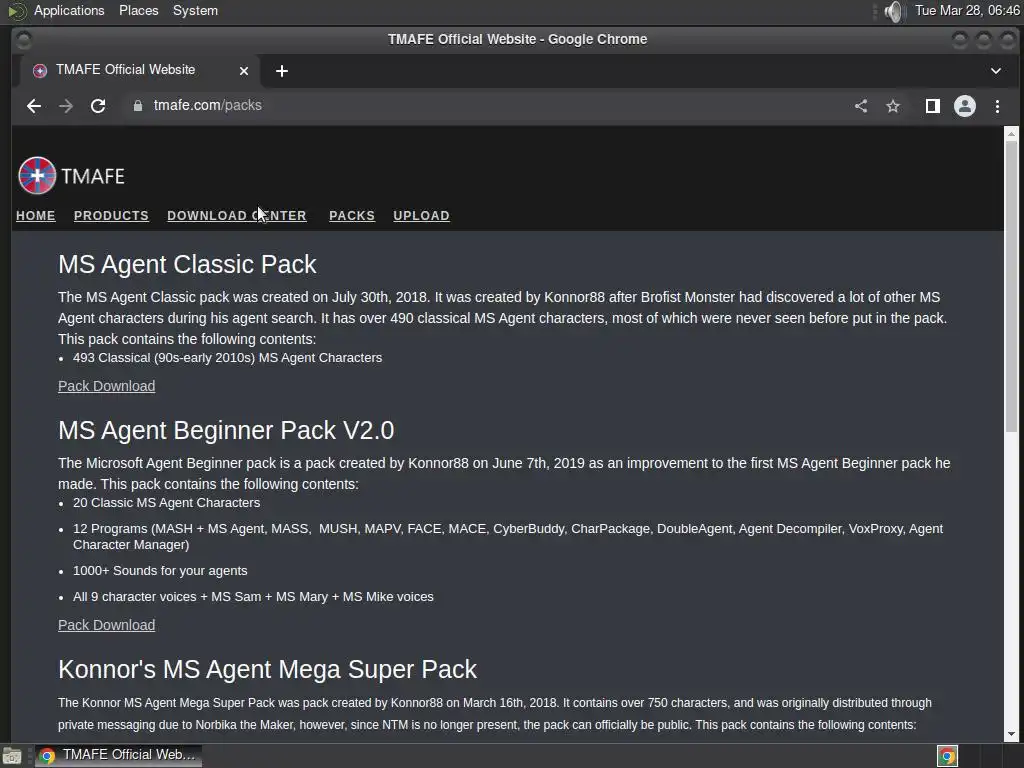Open a new tab with the plus button
Viewport: 1024px width, 768px height.
coord(282,71)
